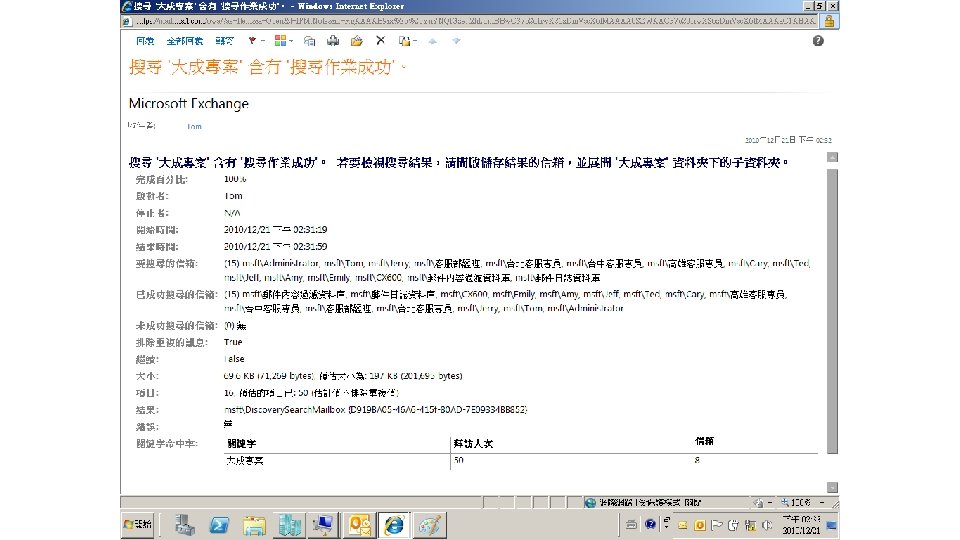
Task: Click the DiscoverySearchMailbox result text
Action: pyautogui.click(x=375, y=409)
